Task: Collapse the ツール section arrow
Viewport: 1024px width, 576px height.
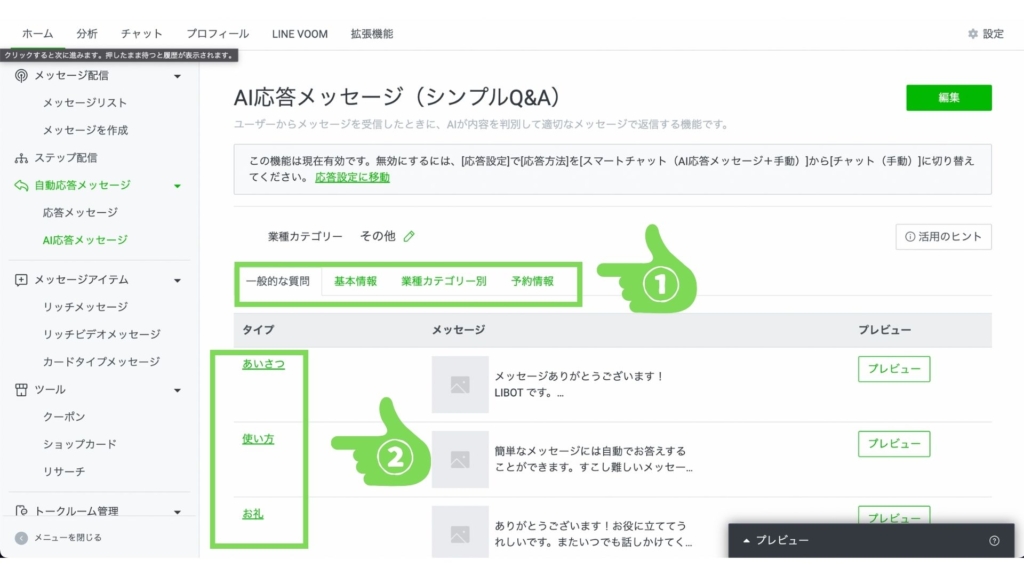Action: [x=177, y=390]
